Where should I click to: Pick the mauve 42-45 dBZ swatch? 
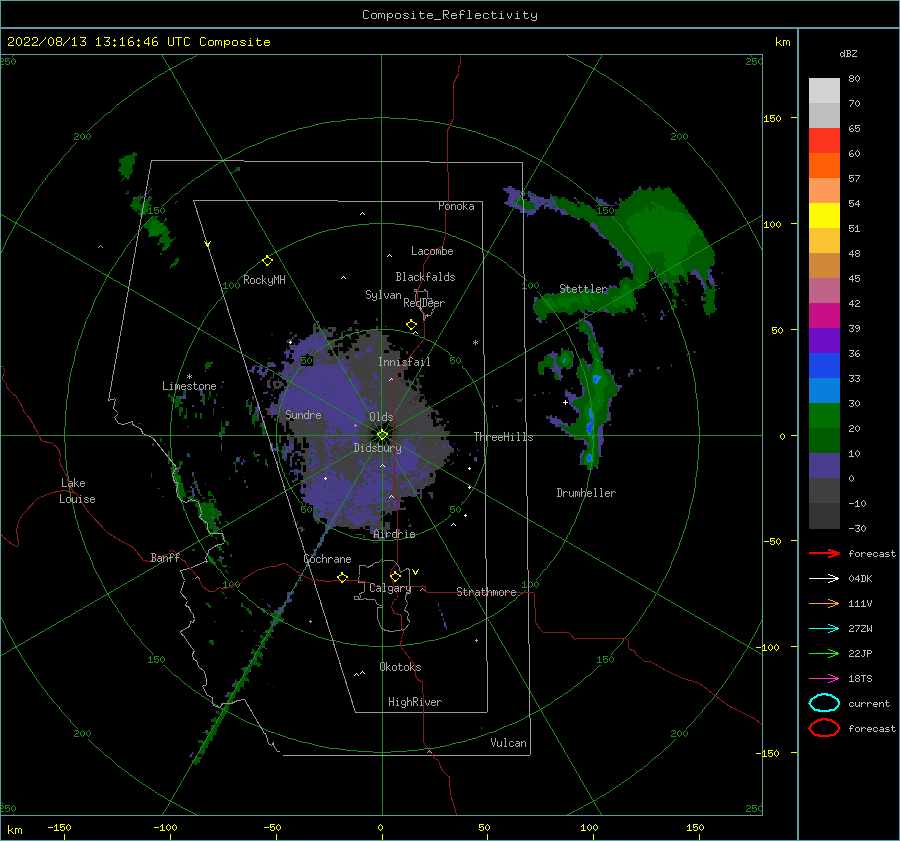tap(824, 291)
